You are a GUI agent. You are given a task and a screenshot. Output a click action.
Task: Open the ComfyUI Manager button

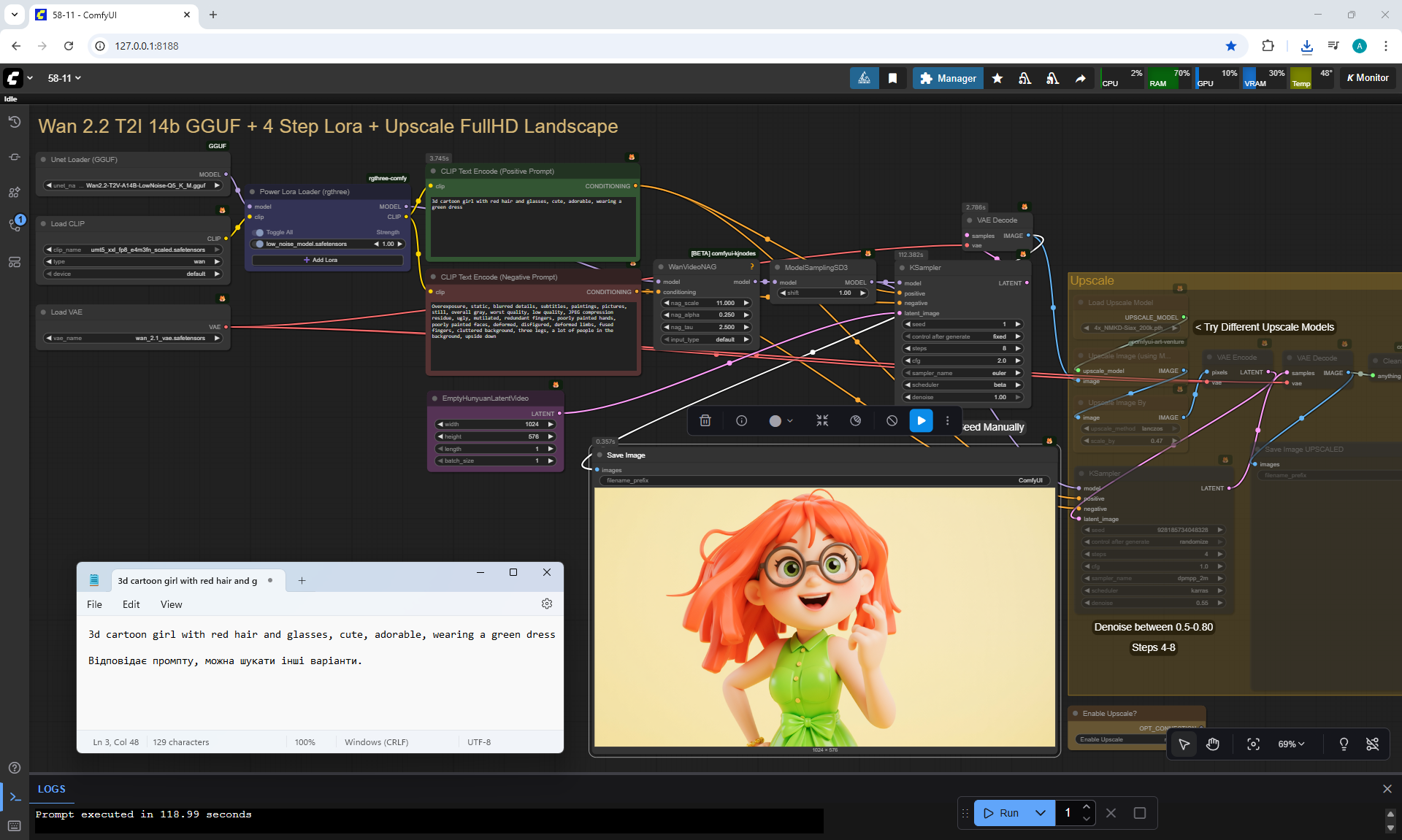click(x=948, y=78)
